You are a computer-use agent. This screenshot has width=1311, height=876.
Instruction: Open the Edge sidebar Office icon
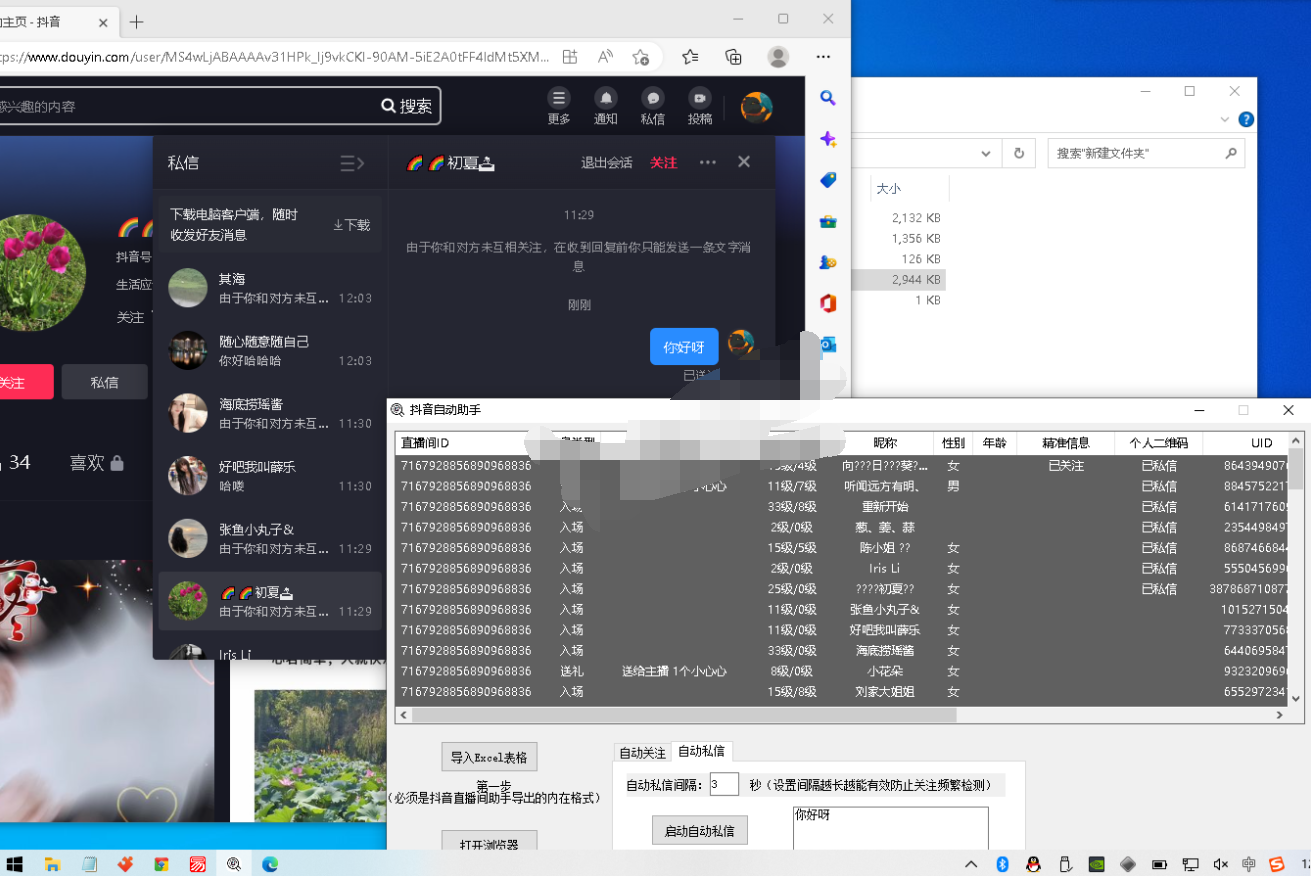coord(828,303)
